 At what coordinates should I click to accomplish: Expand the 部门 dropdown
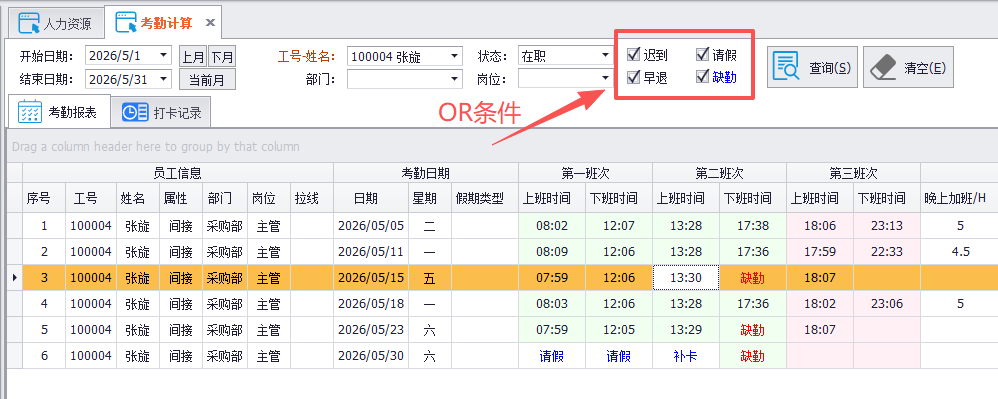tap(454, 79)
